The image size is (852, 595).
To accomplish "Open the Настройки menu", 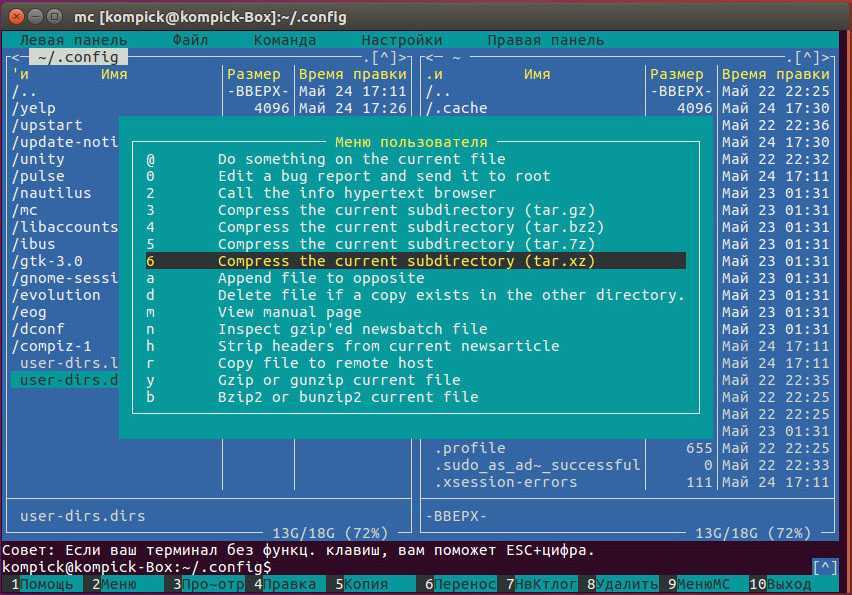I will click(x=401, y=41).
